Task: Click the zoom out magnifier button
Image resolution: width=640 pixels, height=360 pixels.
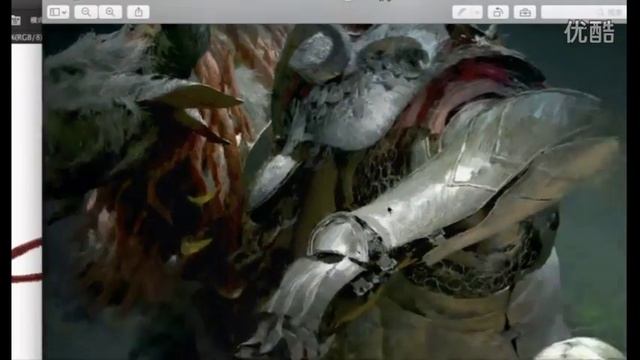Action: [x=86, y=12]
